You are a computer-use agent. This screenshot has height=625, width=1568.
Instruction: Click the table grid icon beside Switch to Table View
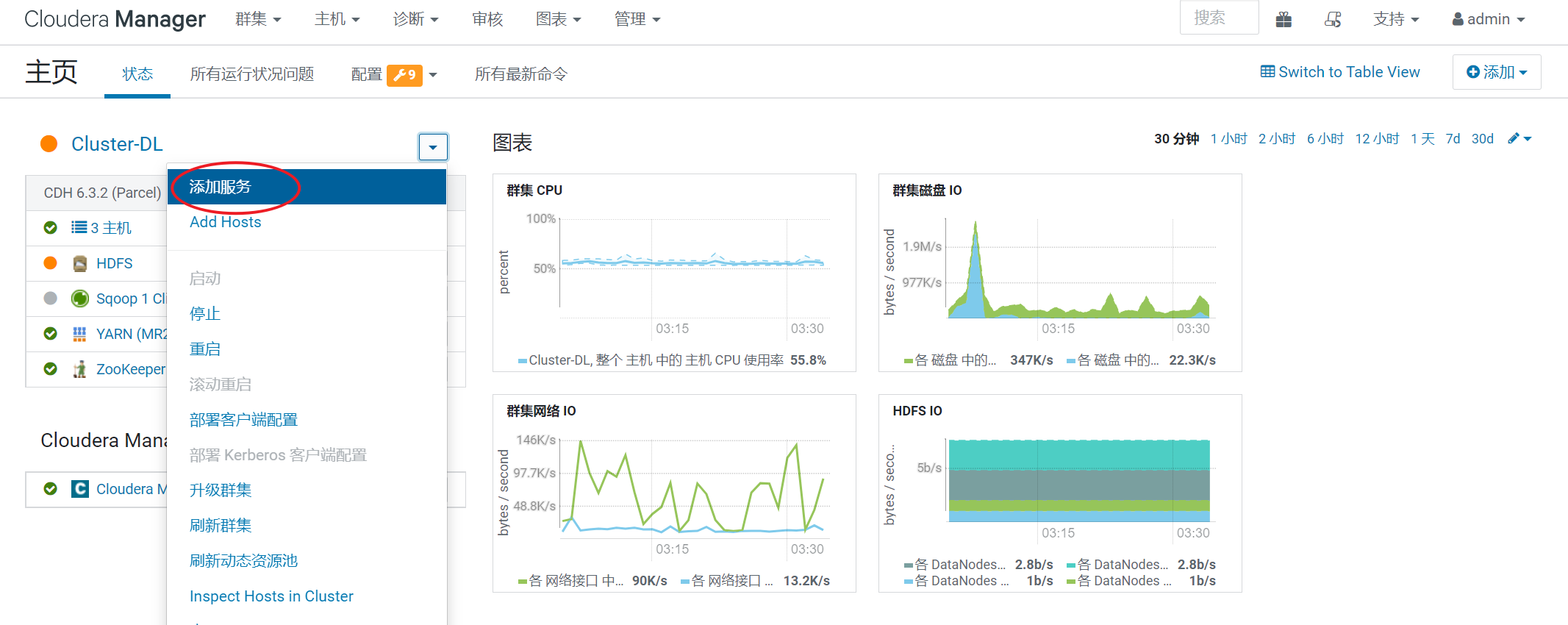pyautogui.click(x=1267, y=71)
